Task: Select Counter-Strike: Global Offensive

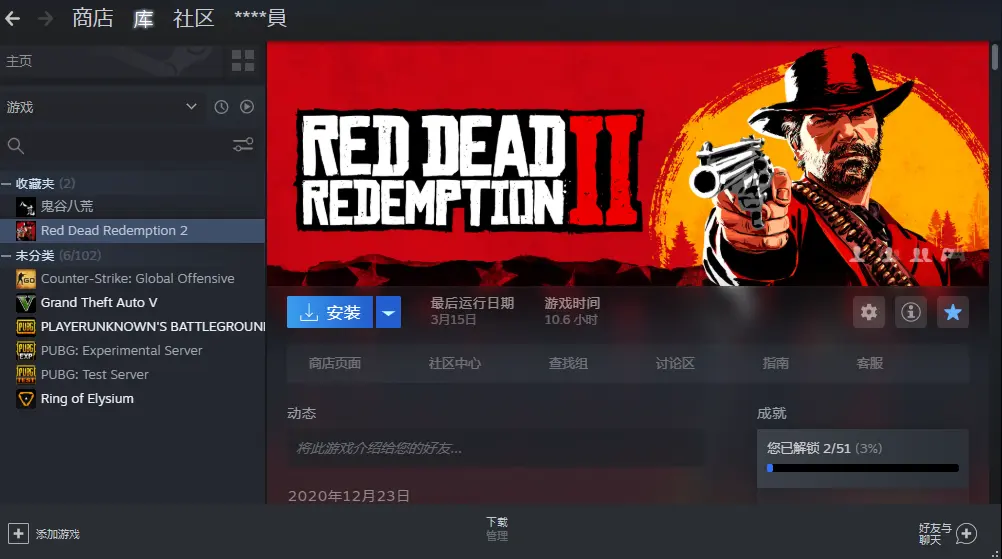Action: point(132,279)
